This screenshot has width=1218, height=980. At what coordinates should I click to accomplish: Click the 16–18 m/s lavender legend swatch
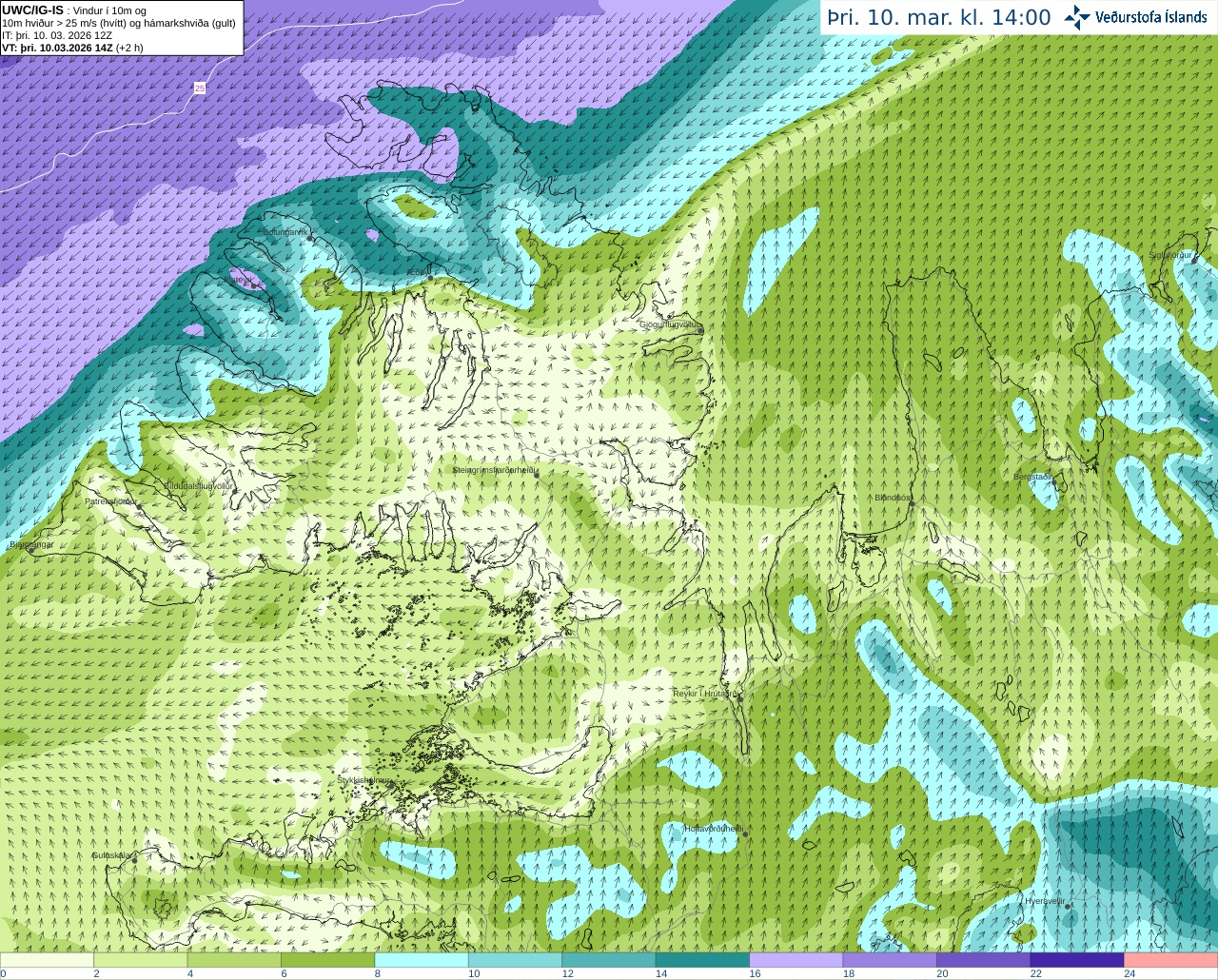pyautogui.click(x=796, y=960)
